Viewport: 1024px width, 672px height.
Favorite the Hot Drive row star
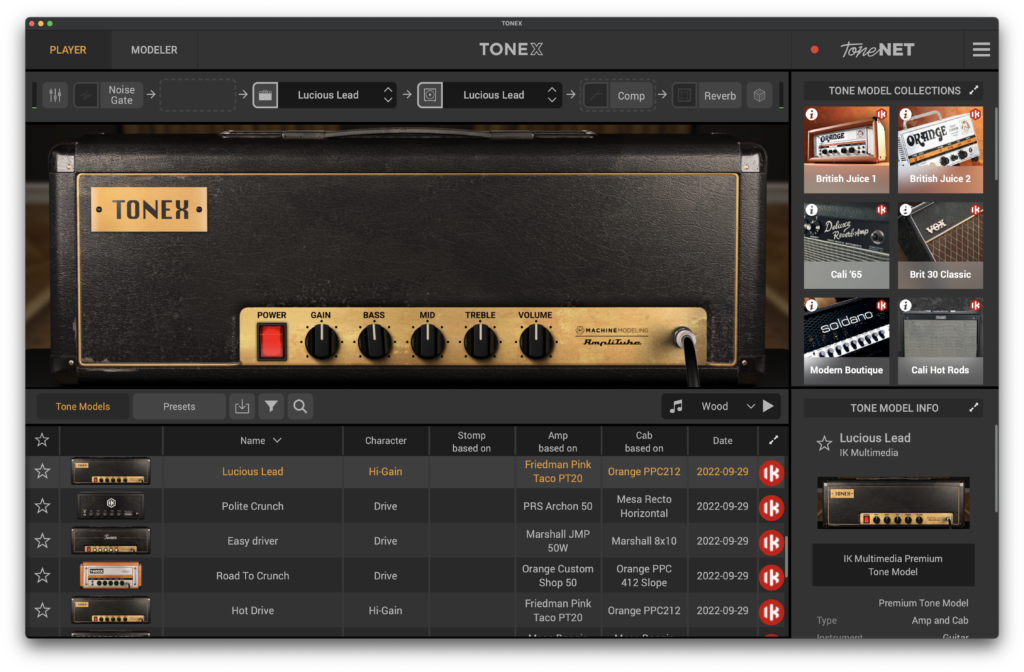42,610
